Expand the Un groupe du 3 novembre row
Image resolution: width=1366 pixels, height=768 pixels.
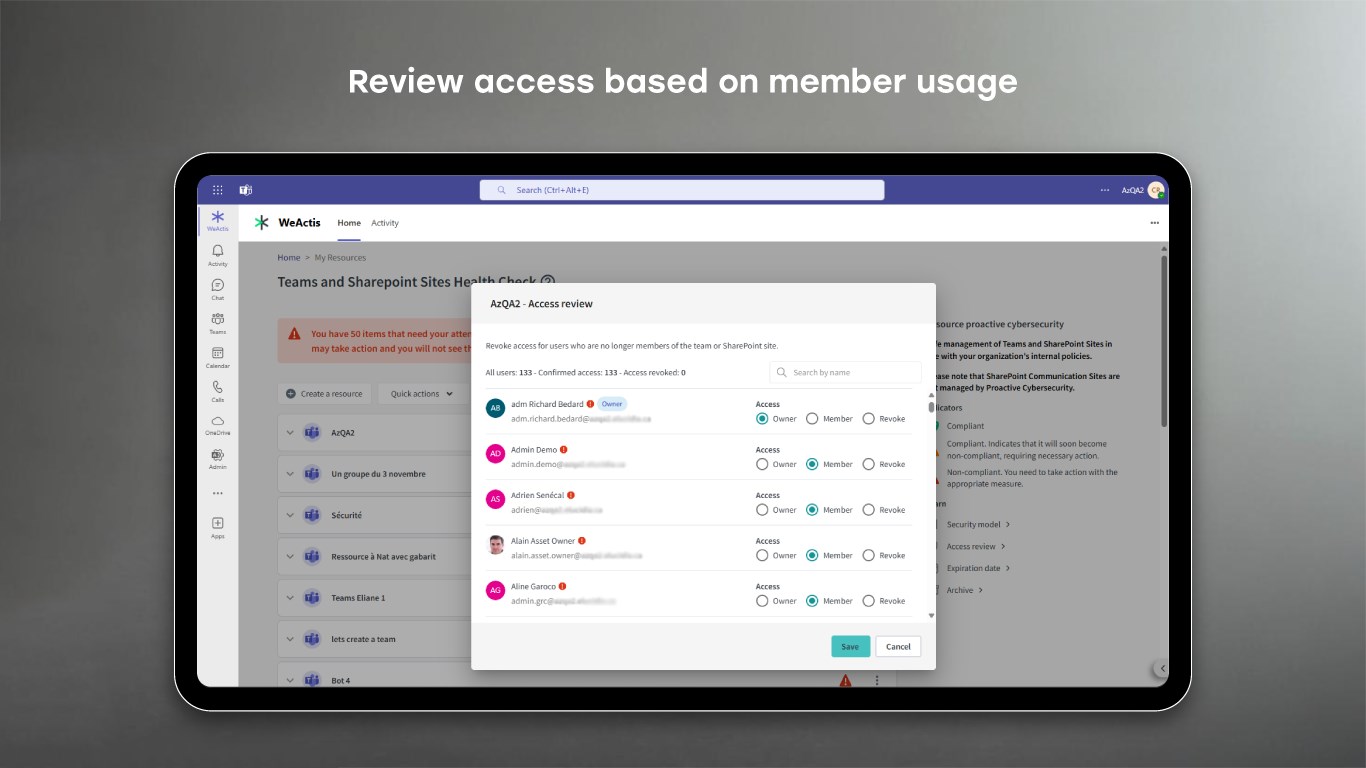click(x=290, y=474)
